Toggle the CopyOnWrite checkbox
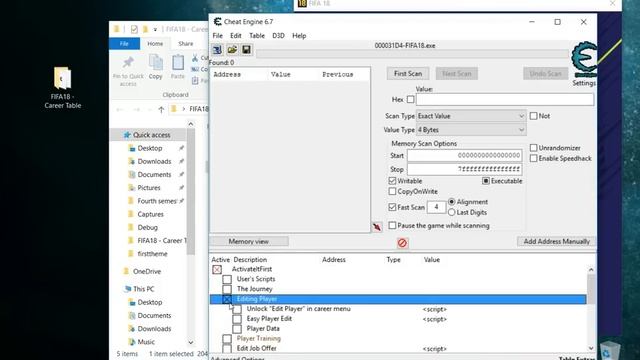 point(392,191)
